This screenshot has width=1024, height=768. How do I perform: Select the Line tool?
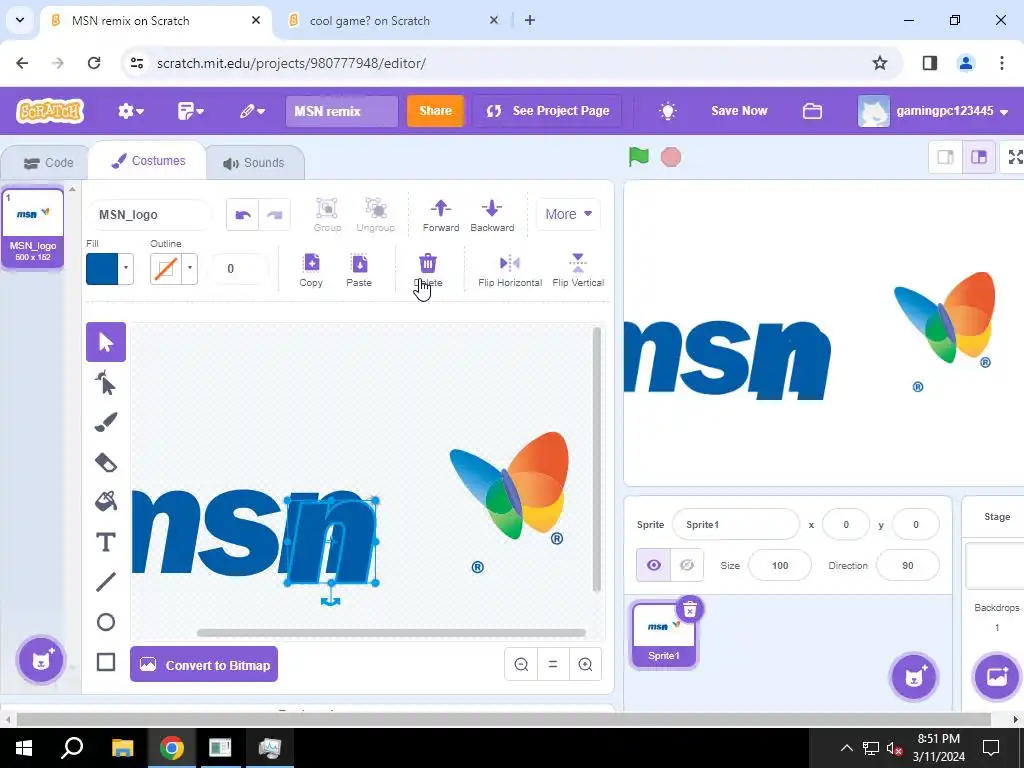click(x=106, y=582)
